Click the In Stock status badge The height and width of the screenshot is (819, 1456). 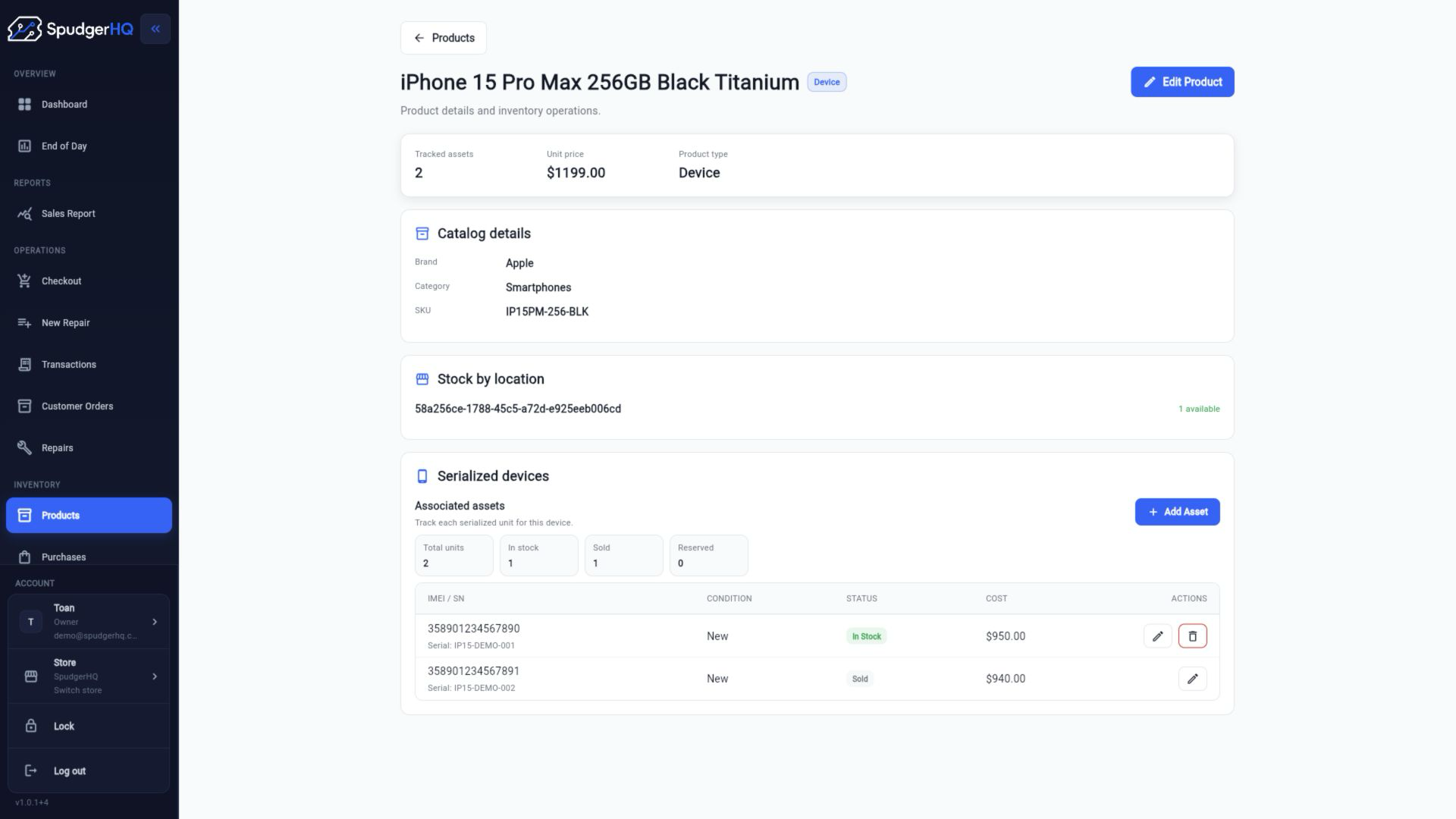(x=867, y=636)
